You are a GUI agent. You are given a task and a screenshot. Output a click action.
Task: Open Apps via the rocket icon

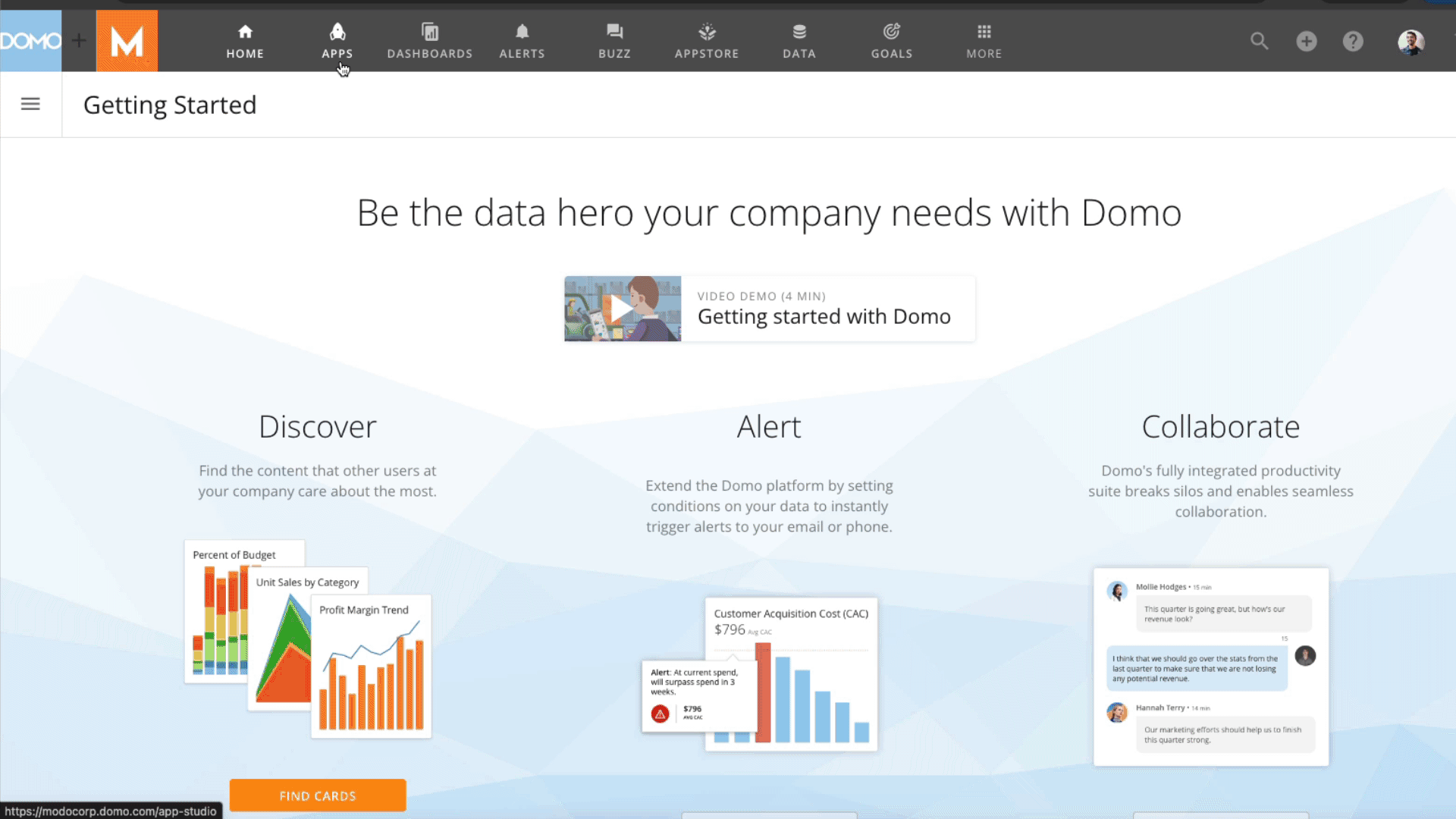[337, 32]
